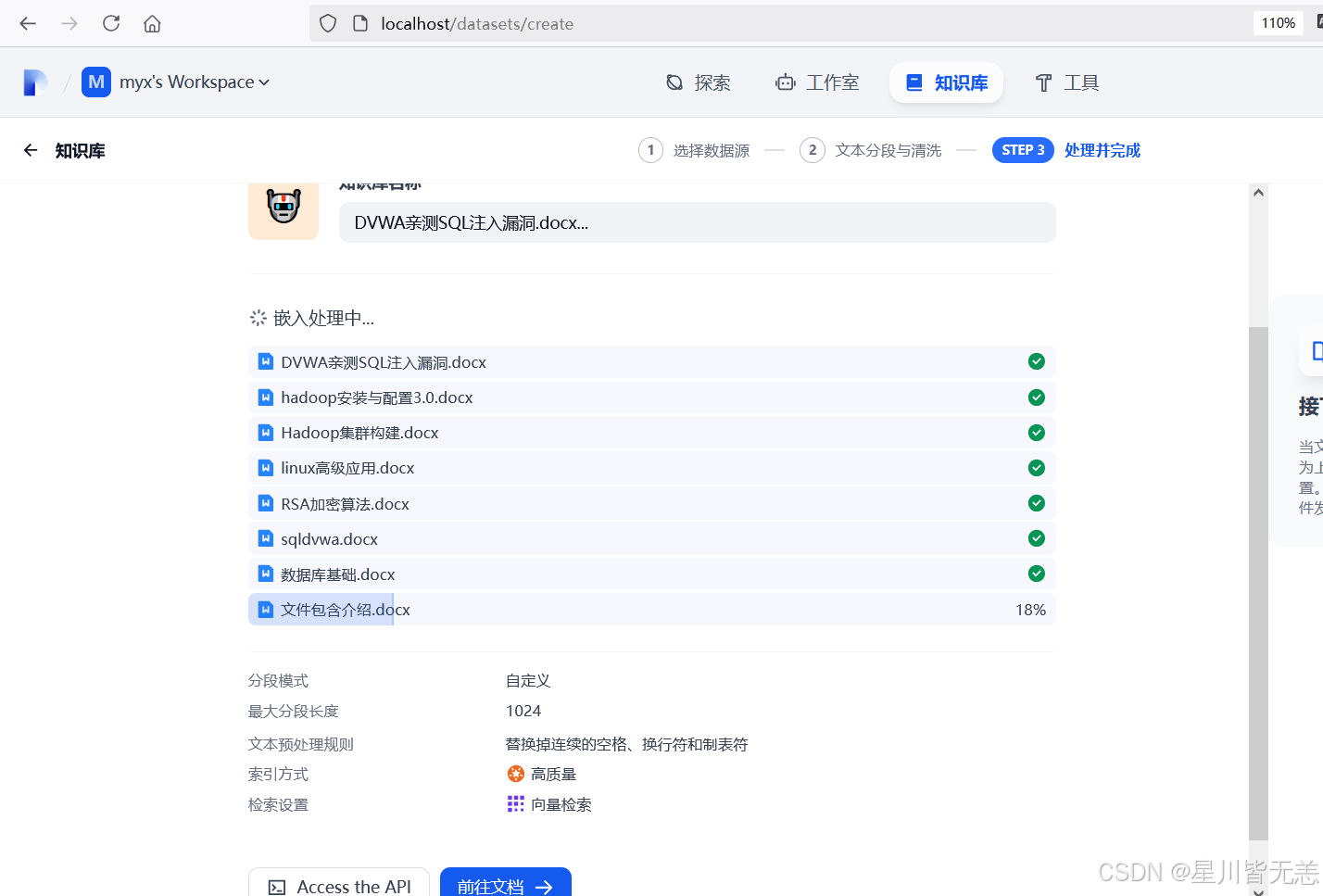Click the page info icon beside the URL

360,23
